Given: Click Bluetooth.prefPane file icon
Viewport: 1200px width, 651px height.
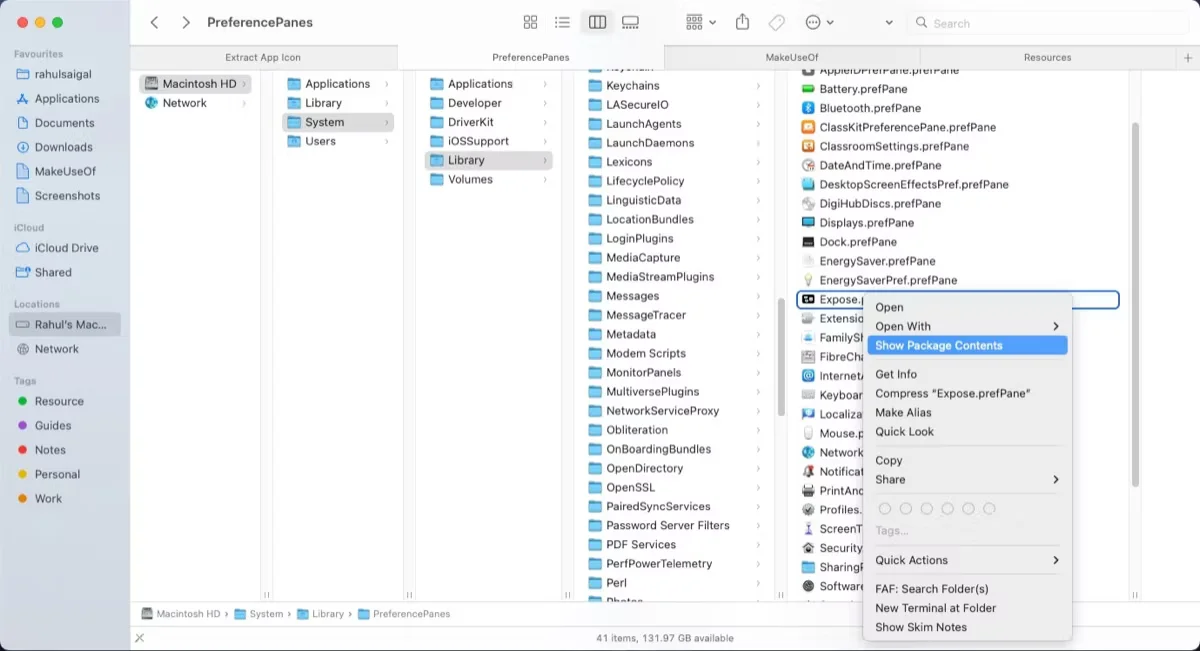Looking at the screenshot, I should tap(809, 108).
